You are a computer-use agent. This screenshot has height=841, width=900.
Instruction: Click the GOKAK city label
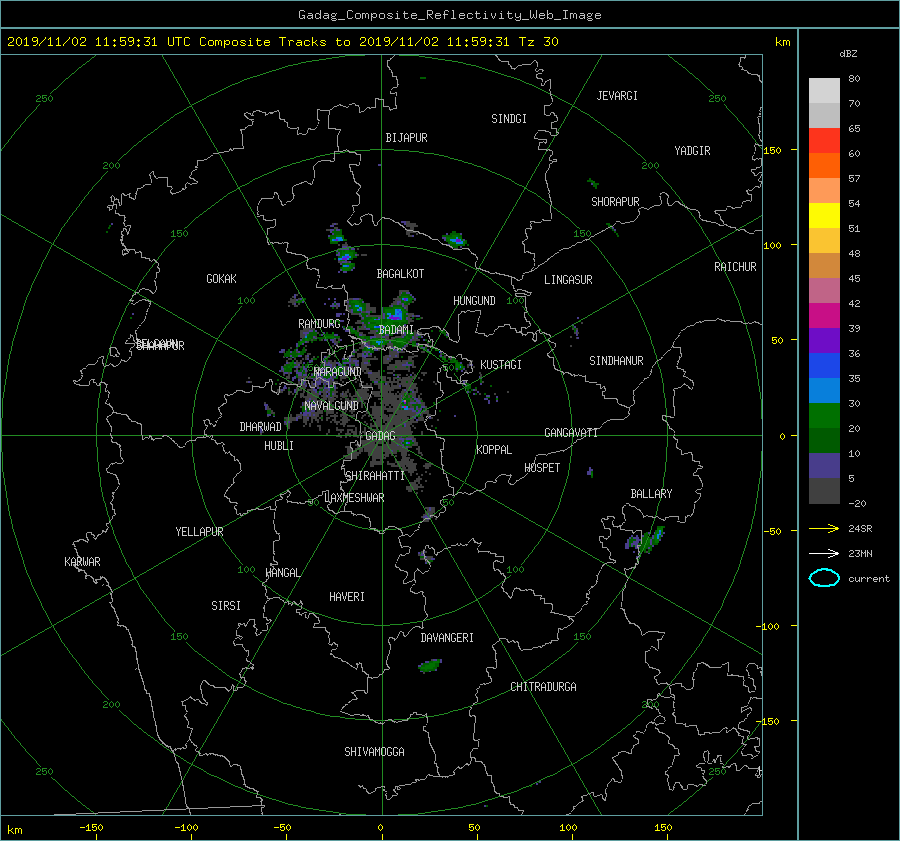coord(221,279)
